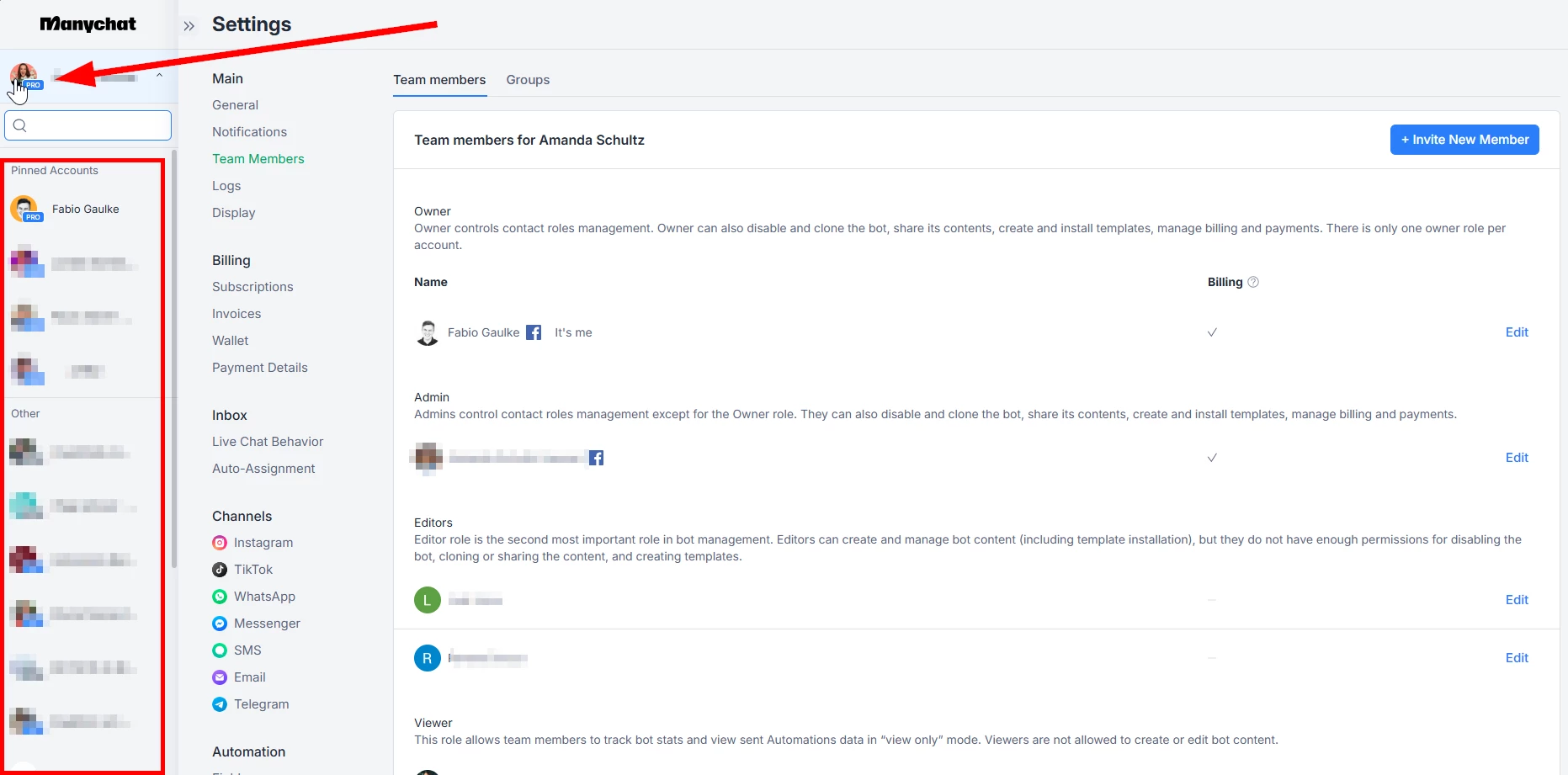Click the Admin's billing checkmark
The image size is (1568, 775).
pos(1212,458)
